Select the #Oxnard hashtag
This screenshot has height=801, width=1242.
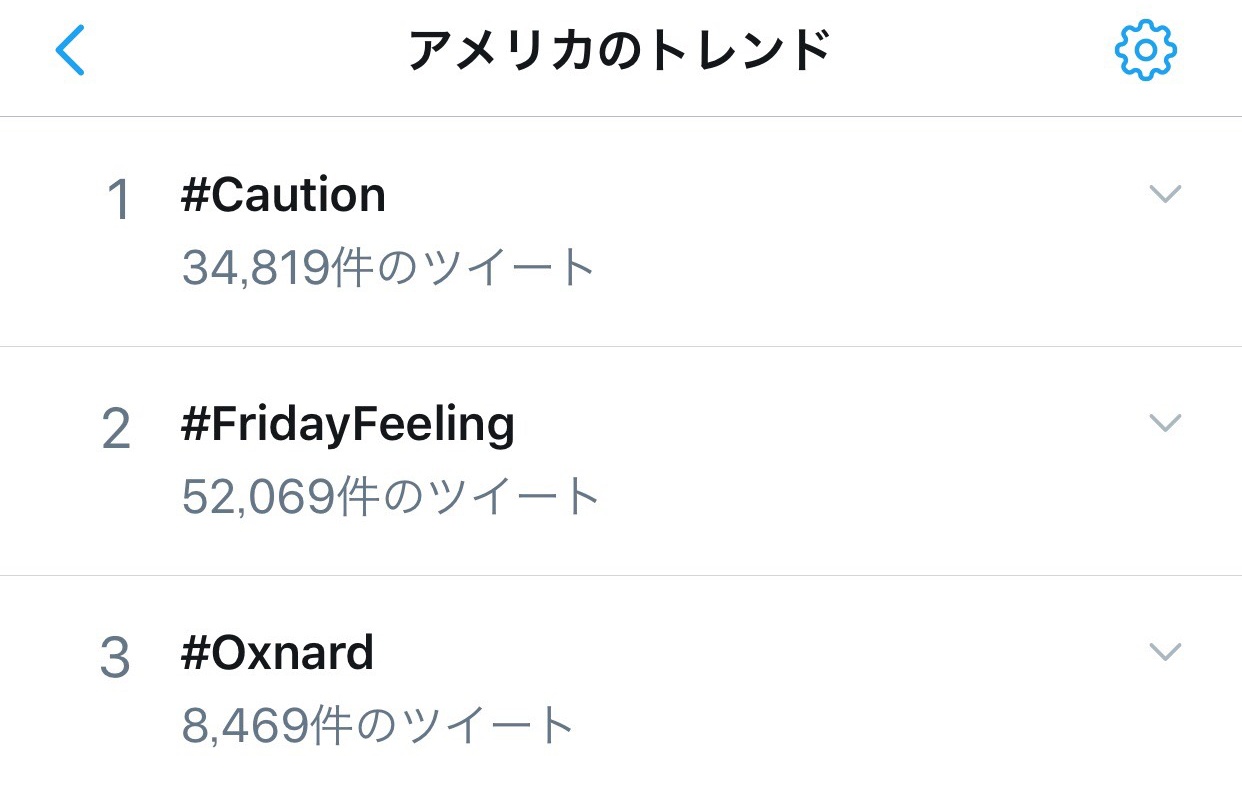click(277, 654)
